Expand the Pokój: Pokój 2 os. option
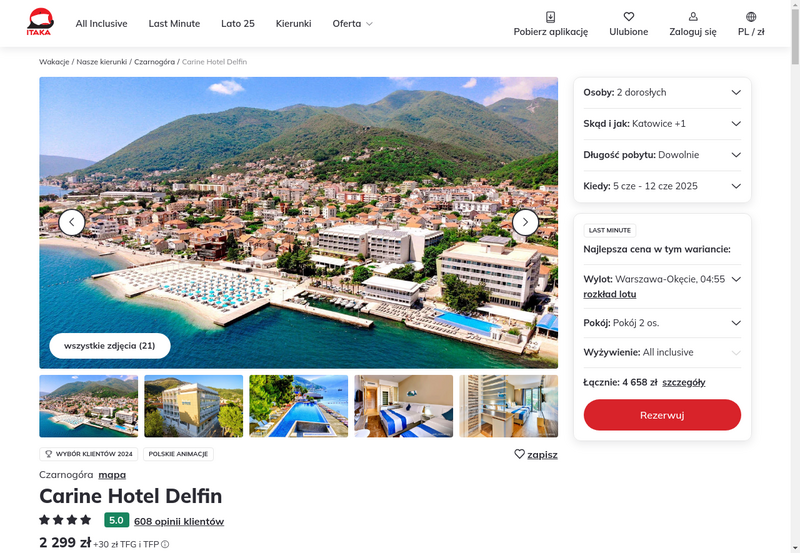Screen dimensions: 800x553 [x=662, y=323]
